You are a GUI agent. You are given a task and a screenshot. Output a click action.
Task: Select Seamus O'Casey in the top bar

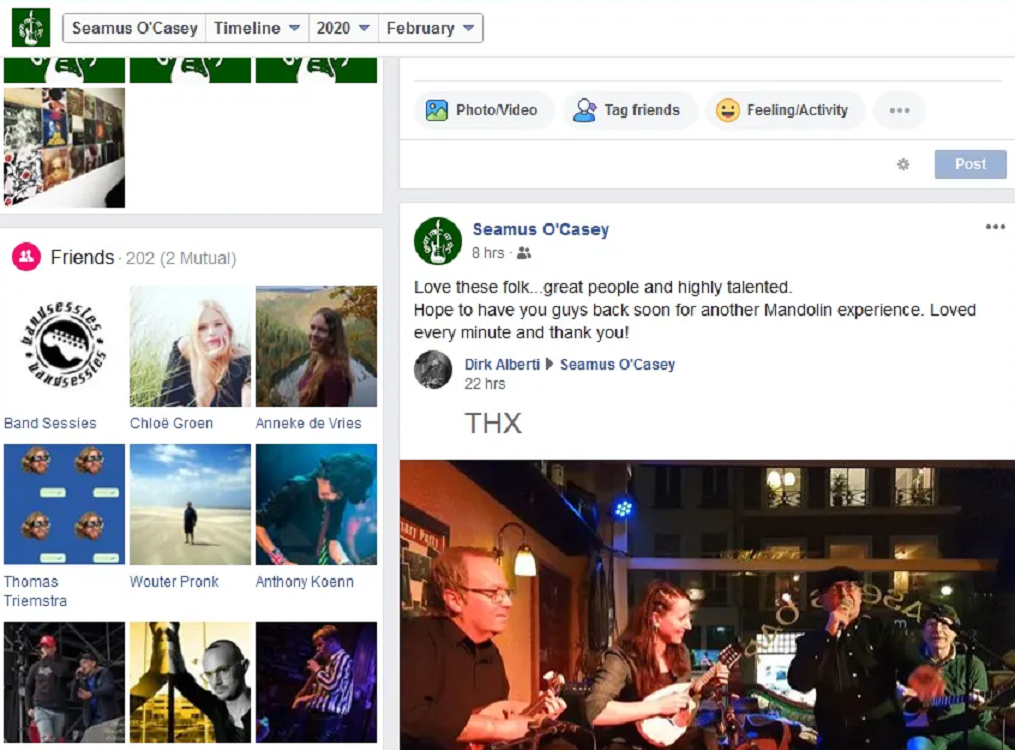click(x=134, y=28)
